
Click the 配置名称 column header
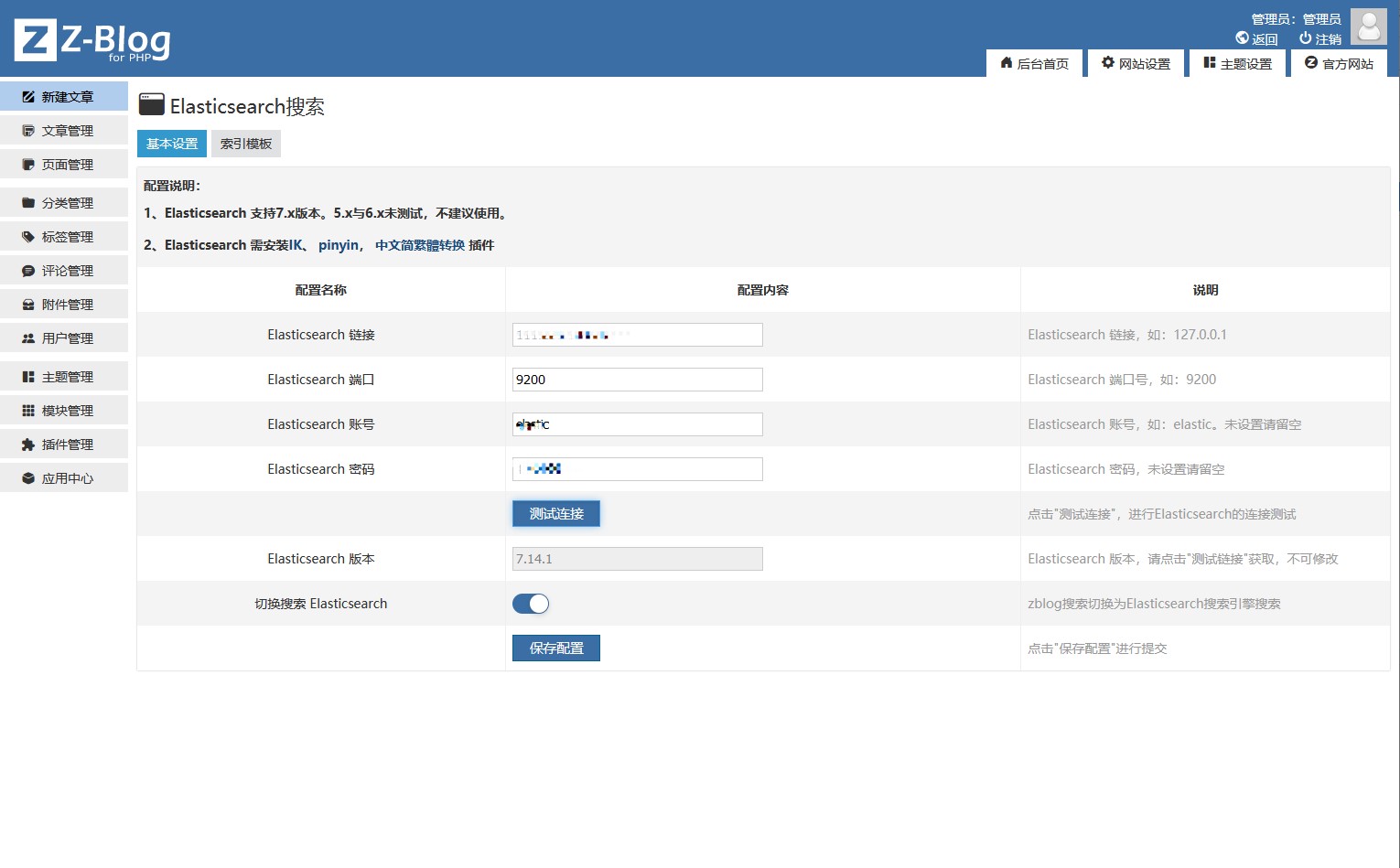coord(321,290)
